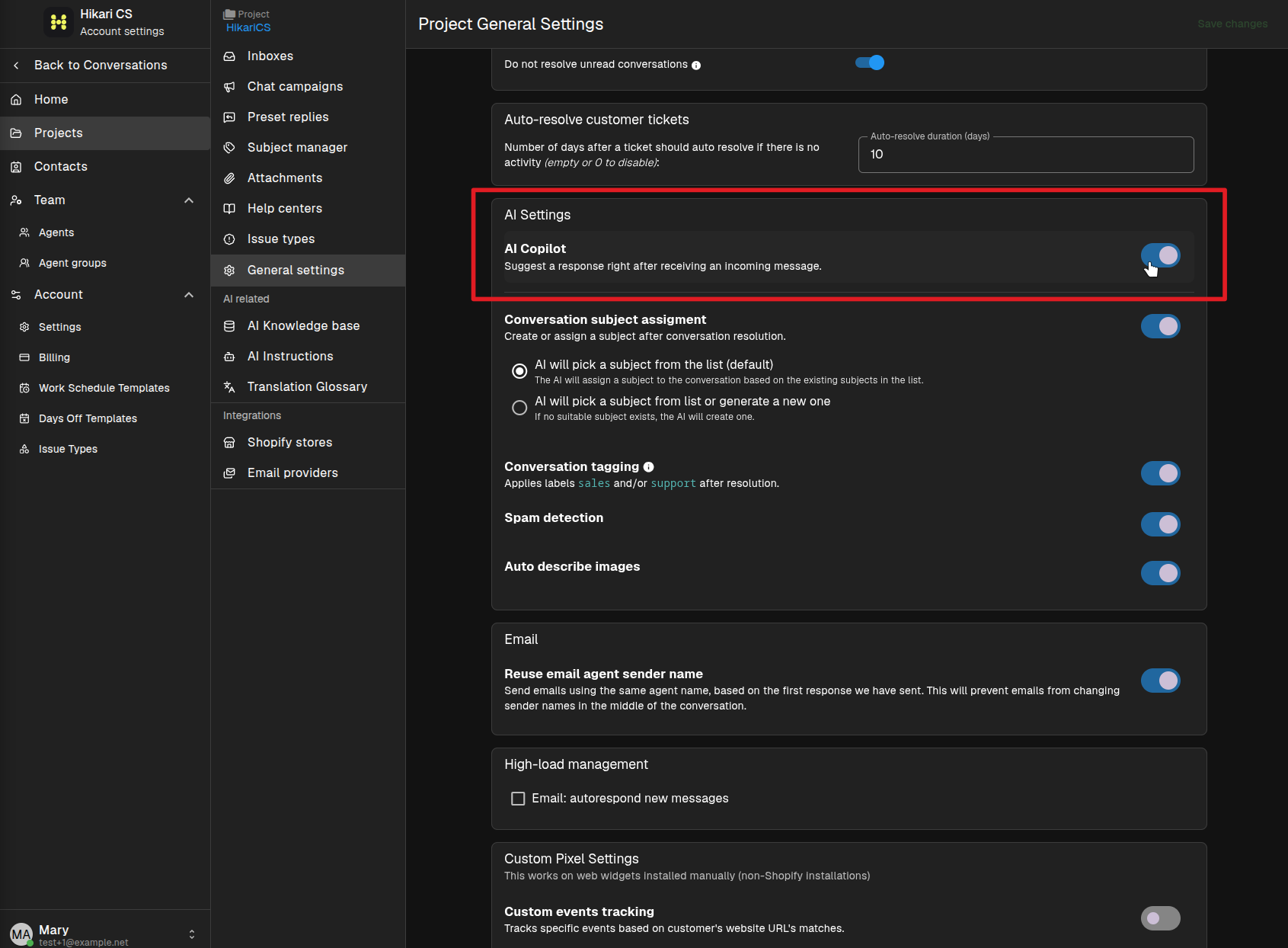This screenshot has width=1288, height=948.
Task: Toggle Do not resolve unread conversations
Action: point(870,62)
